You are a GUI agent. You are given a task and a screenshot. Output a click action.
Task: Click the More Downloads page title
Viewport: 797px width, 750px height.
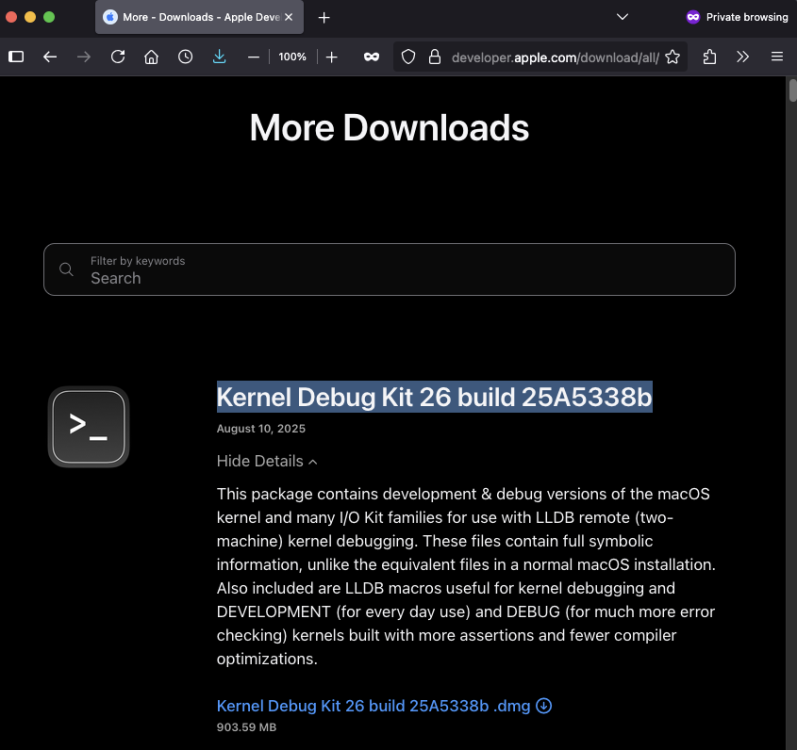click(389, 128)
